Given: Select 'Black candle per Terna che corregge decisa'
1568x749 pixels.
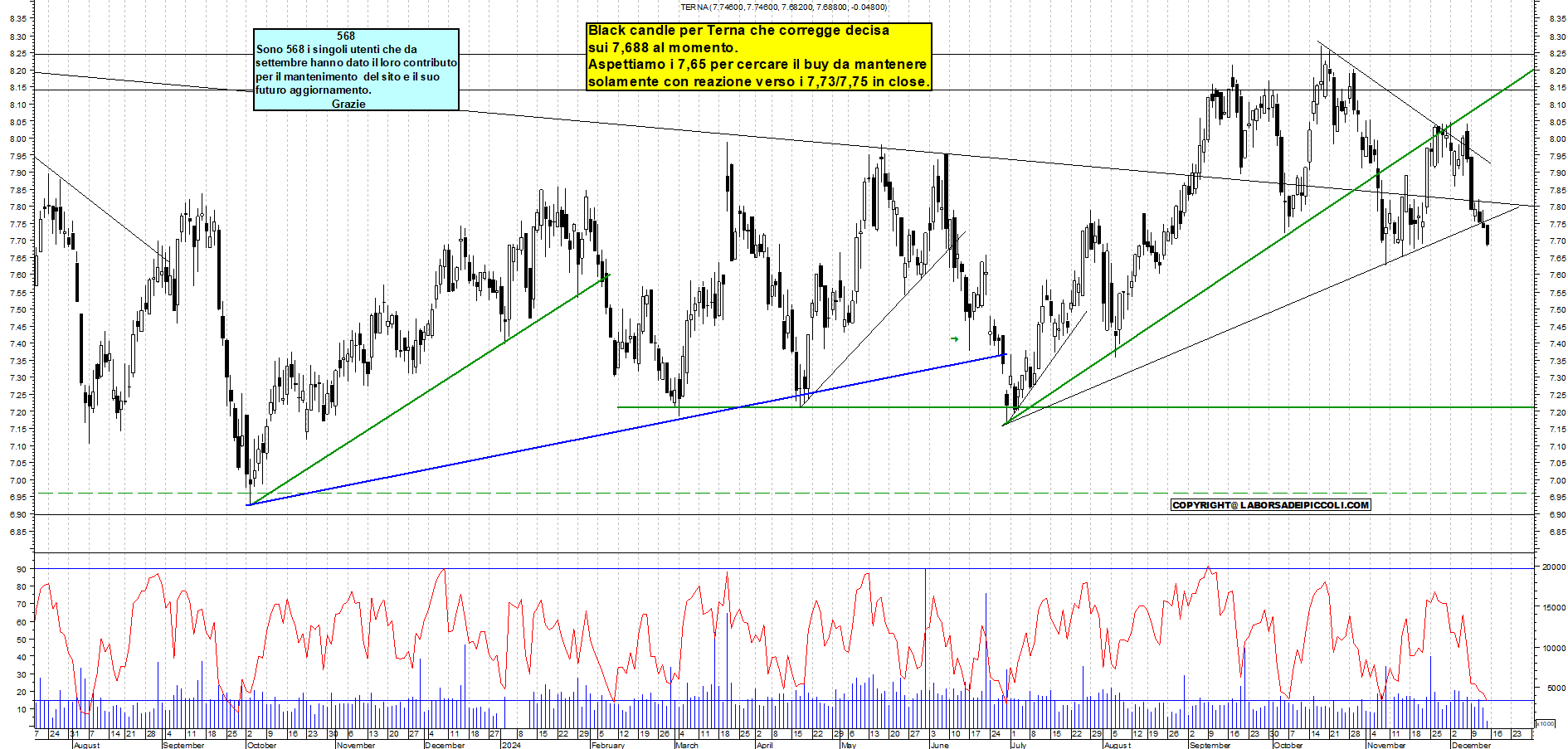Looking at the screenshot, I should (738, 30).
